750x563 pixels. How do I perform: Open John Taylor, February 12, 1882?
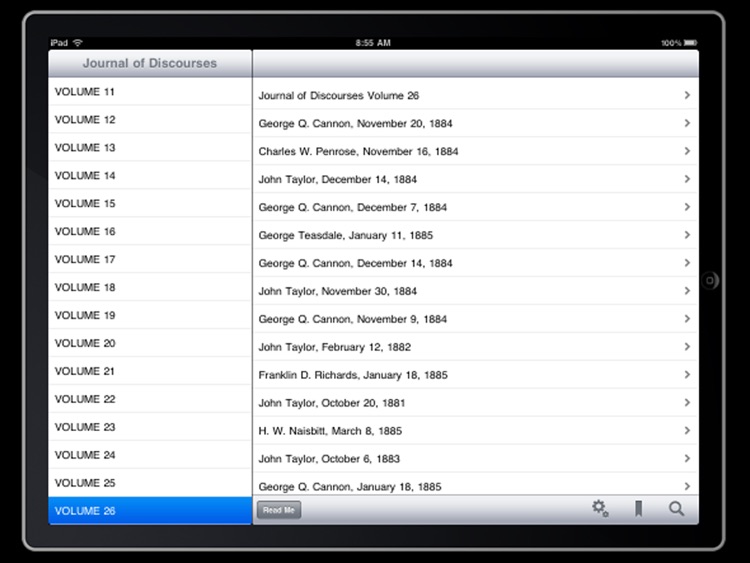coord(475,347)
